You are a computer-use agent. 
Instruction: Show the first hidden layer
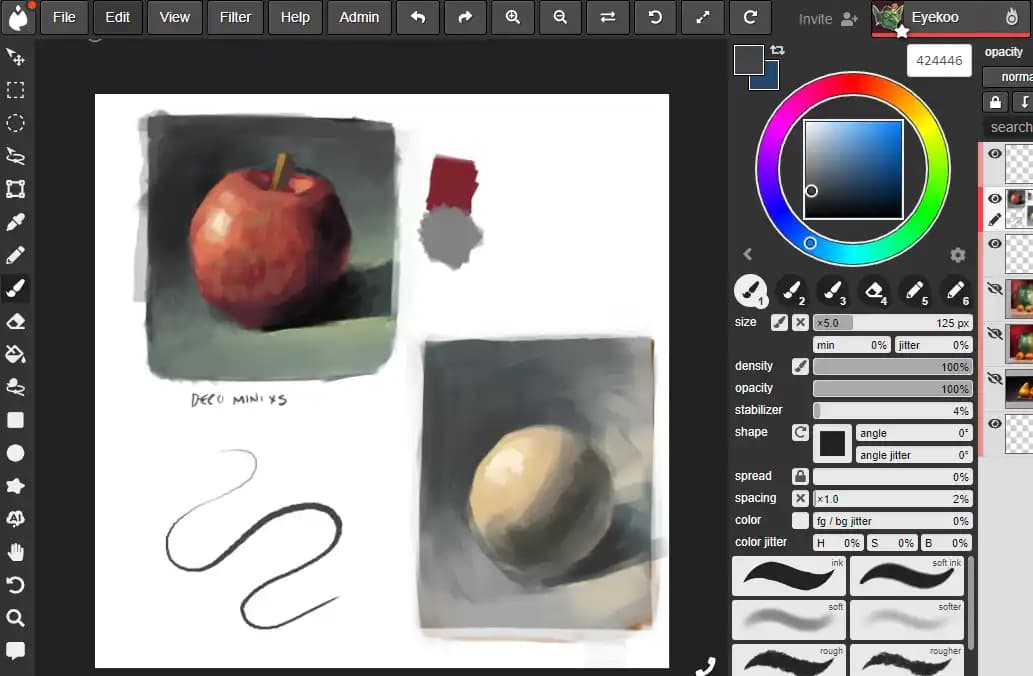995,289
